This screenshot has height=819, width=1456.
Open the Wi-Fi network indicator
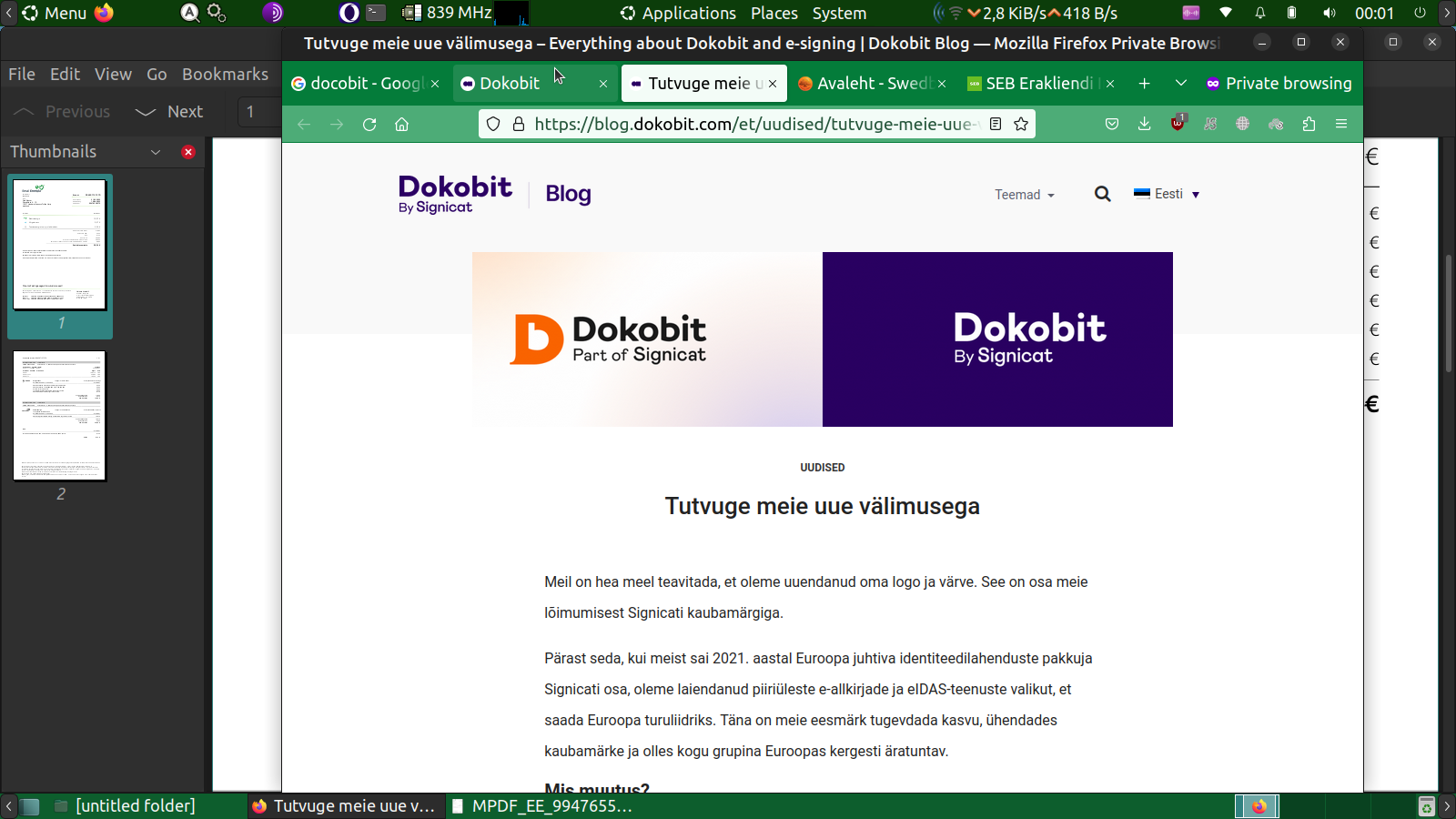1226,13
